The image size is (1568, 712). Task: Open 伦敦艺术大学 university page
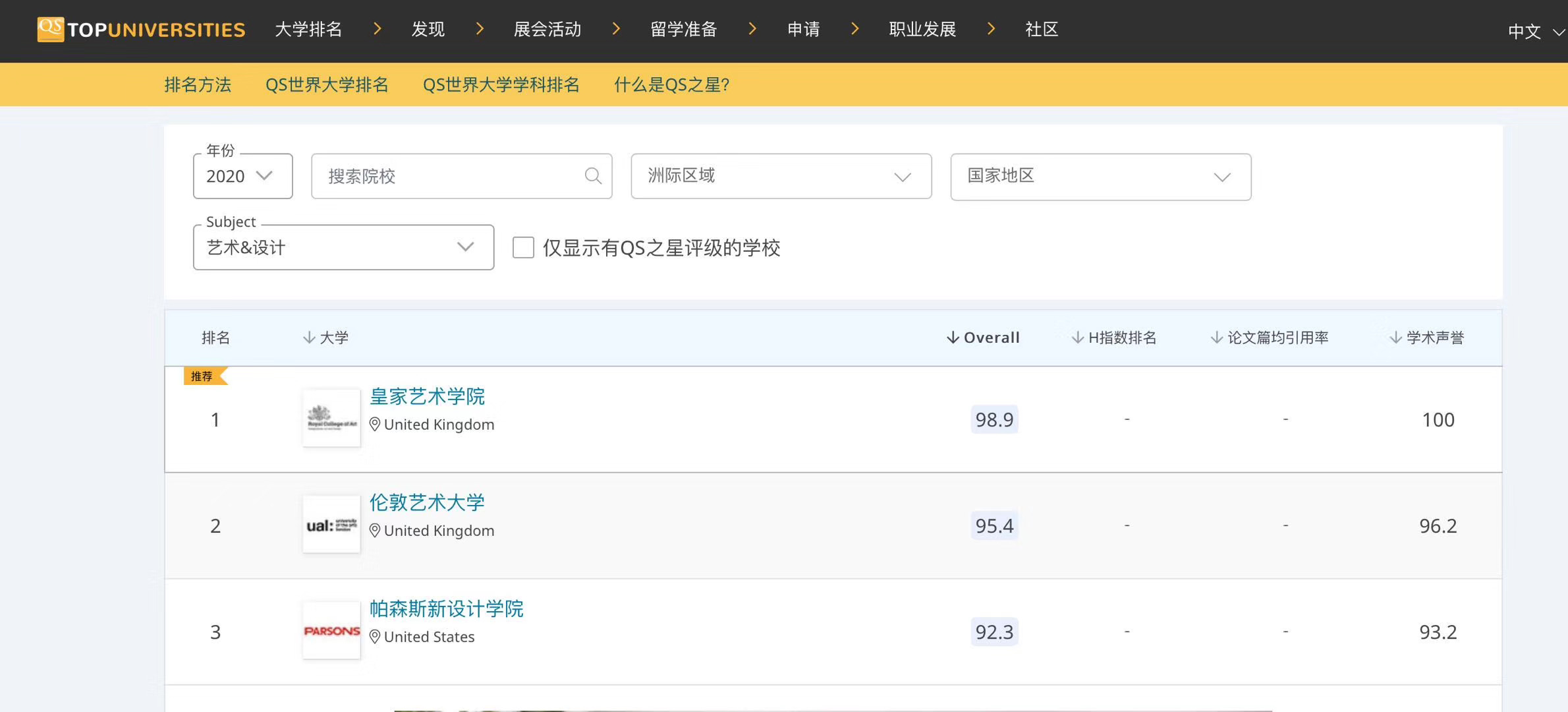click(x=427, y=502)
